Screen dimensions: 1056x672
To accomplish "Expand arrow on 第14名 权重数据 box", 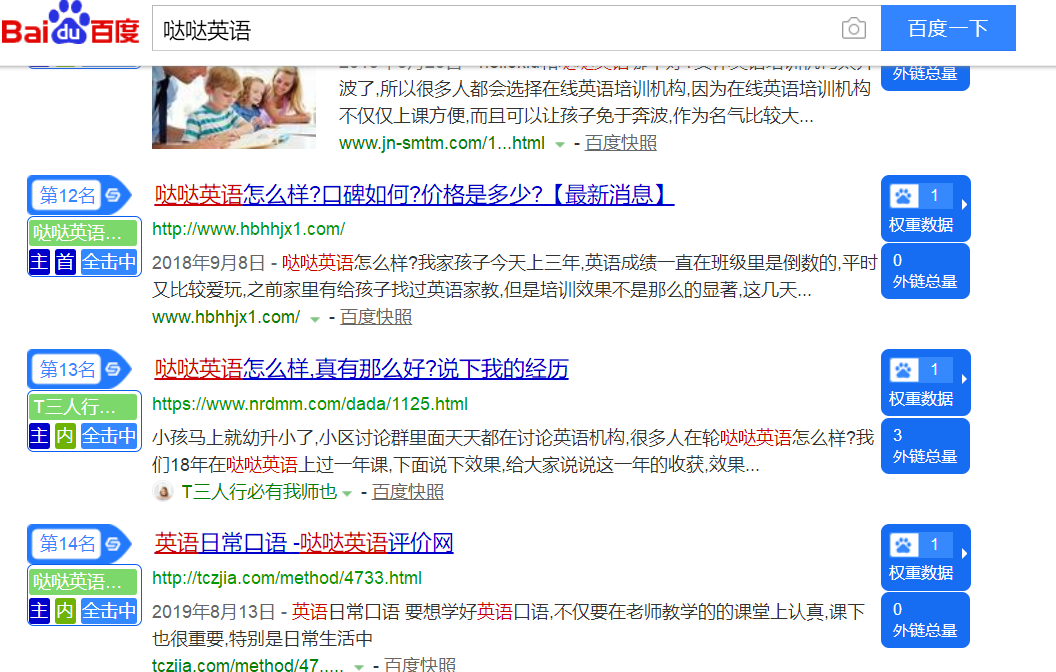I will [x=964, y=553].
